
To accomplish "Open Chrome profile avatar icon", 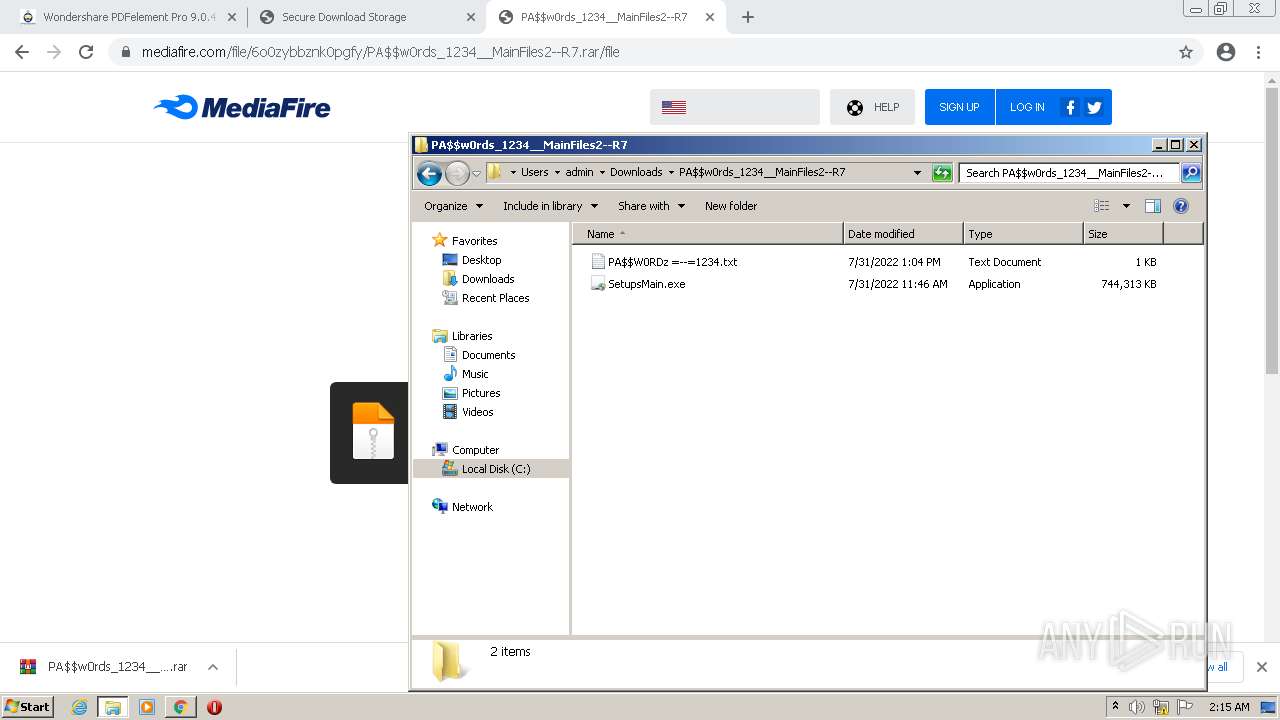I will pyautogui.click(x=1226, y=52).
